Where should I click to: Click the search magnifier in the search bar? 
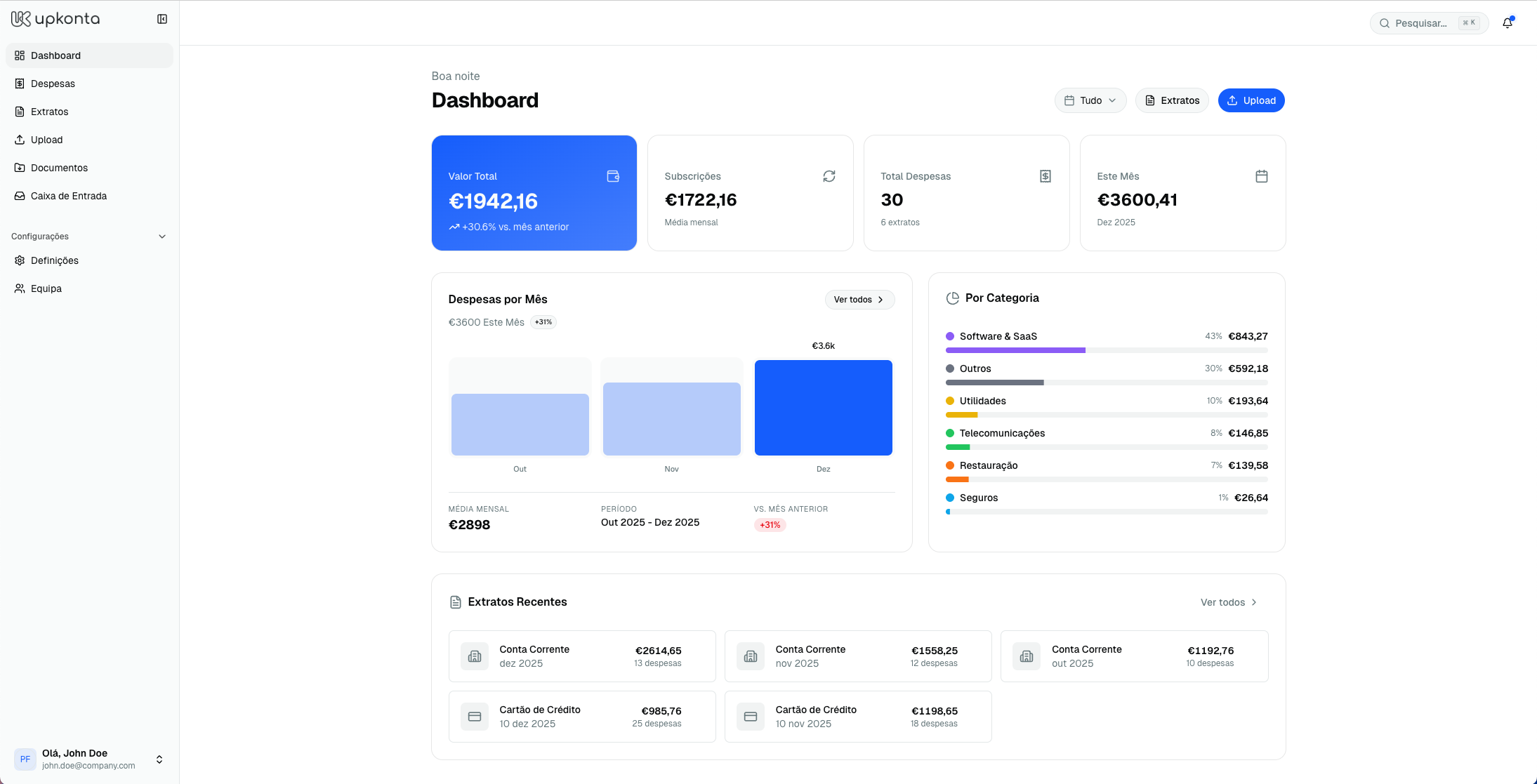tap(1384, 22)
